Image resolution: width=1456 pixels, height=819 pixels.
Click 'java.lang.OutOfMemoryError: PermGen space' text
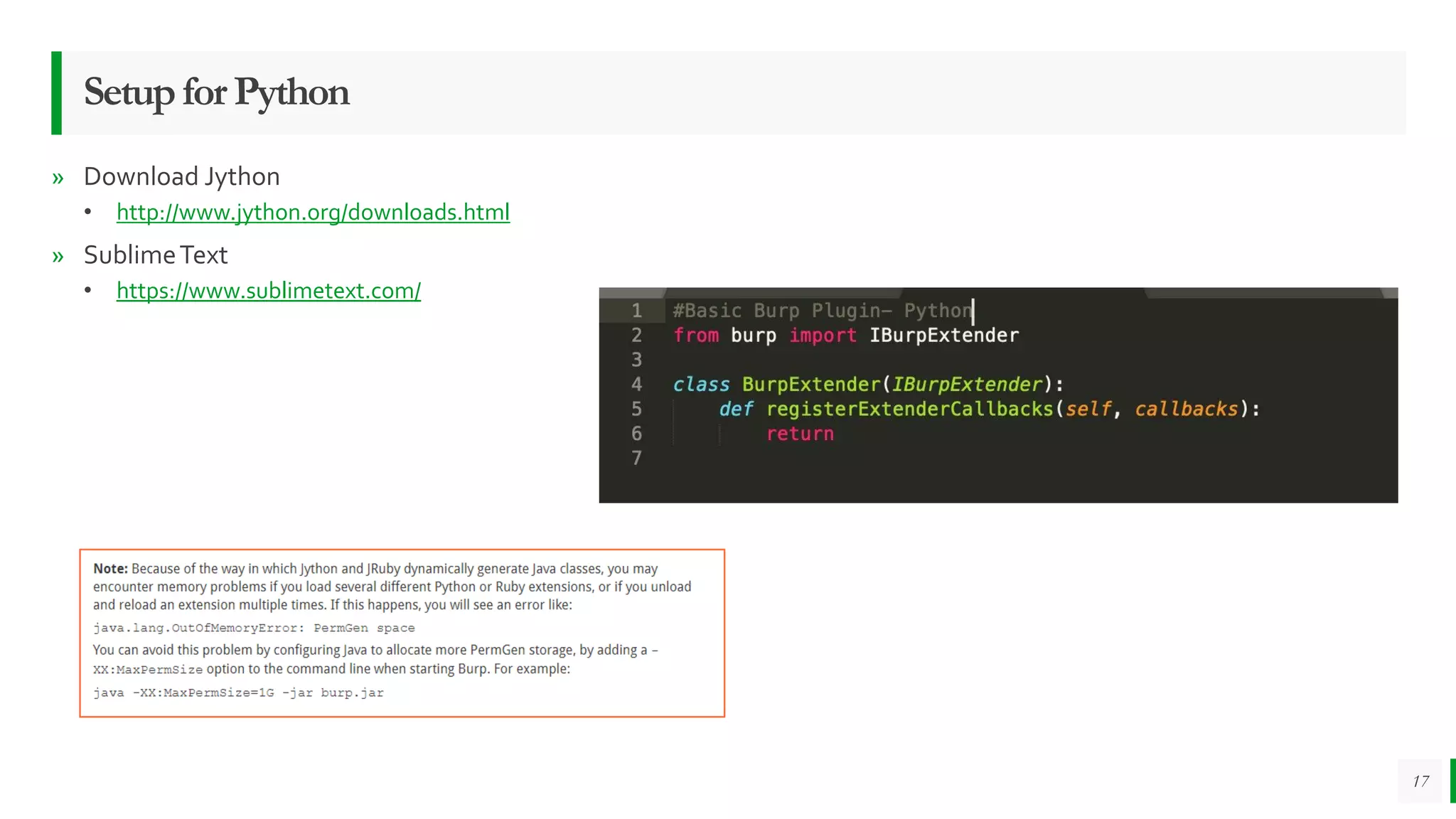point(254,628)
